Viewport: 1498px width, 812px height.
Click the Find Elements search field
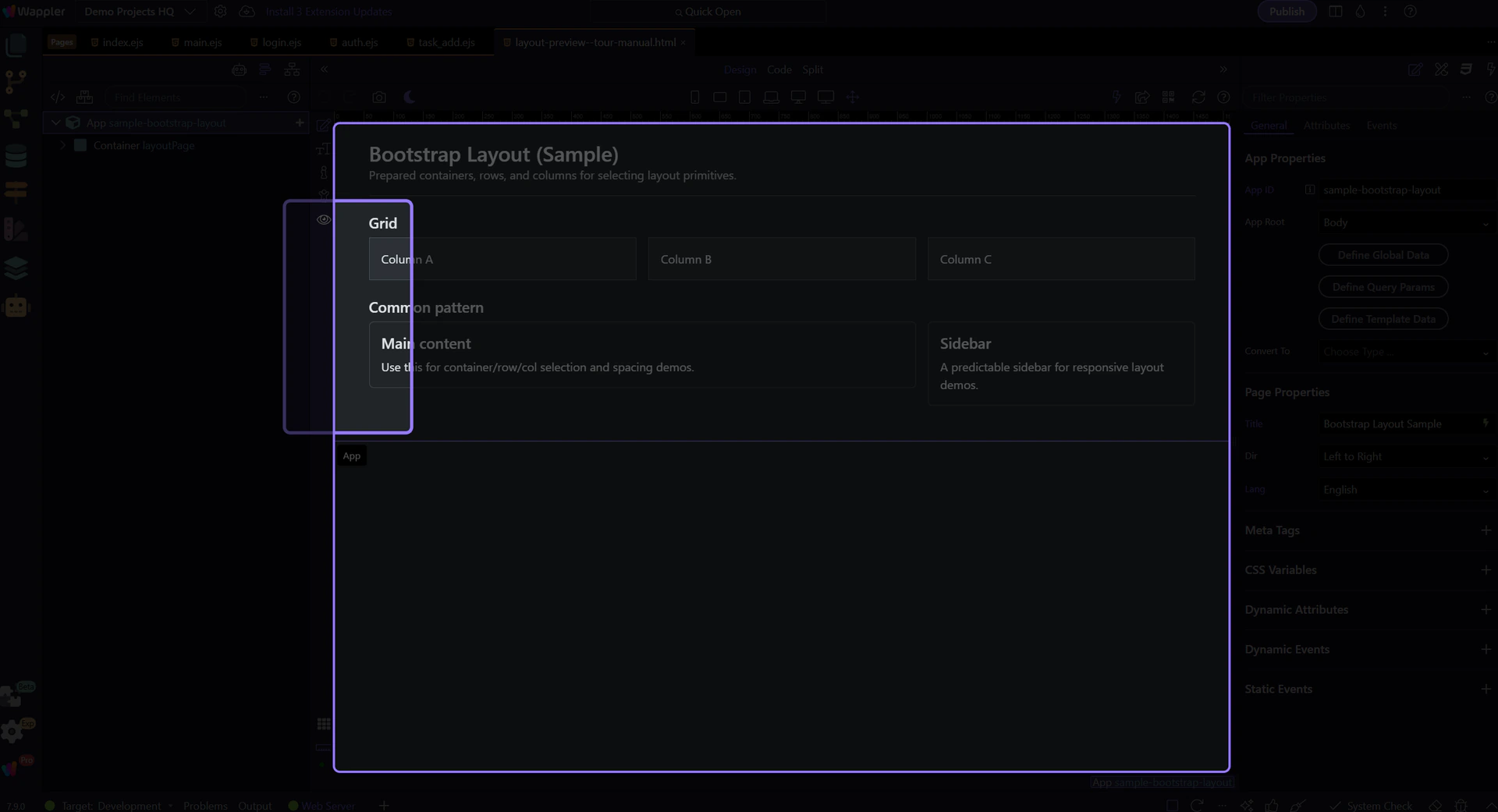click(176, 98)
